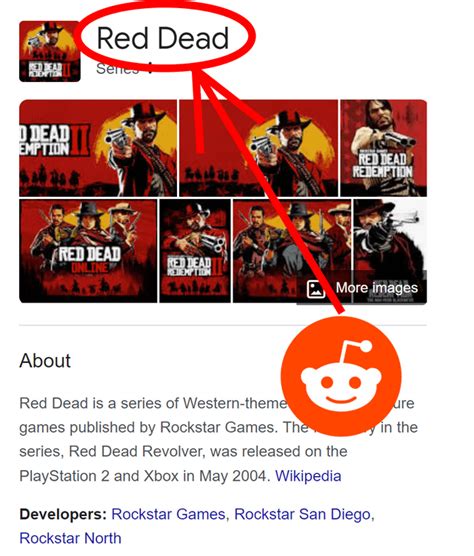Open the Rockstar North link
The image size is (474, 556).
(70, 538)
